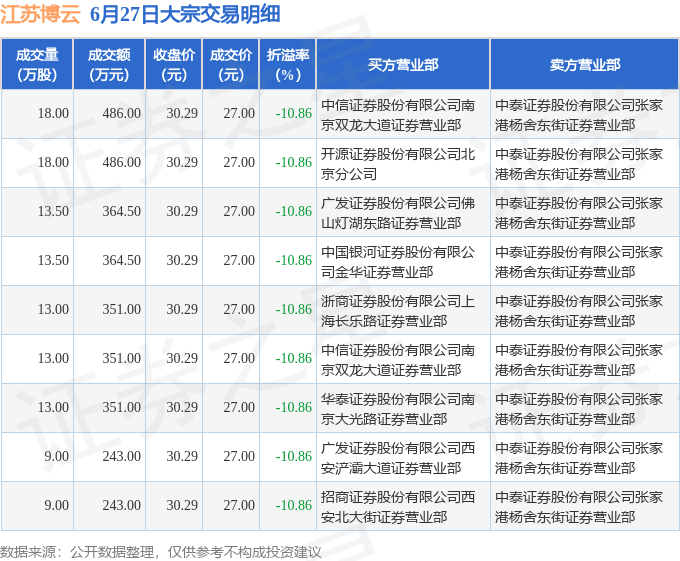Screen dimensions: 680x561
Task: Click 中信证券 buyer in the 18.00 row
Action: click(398, 114)
